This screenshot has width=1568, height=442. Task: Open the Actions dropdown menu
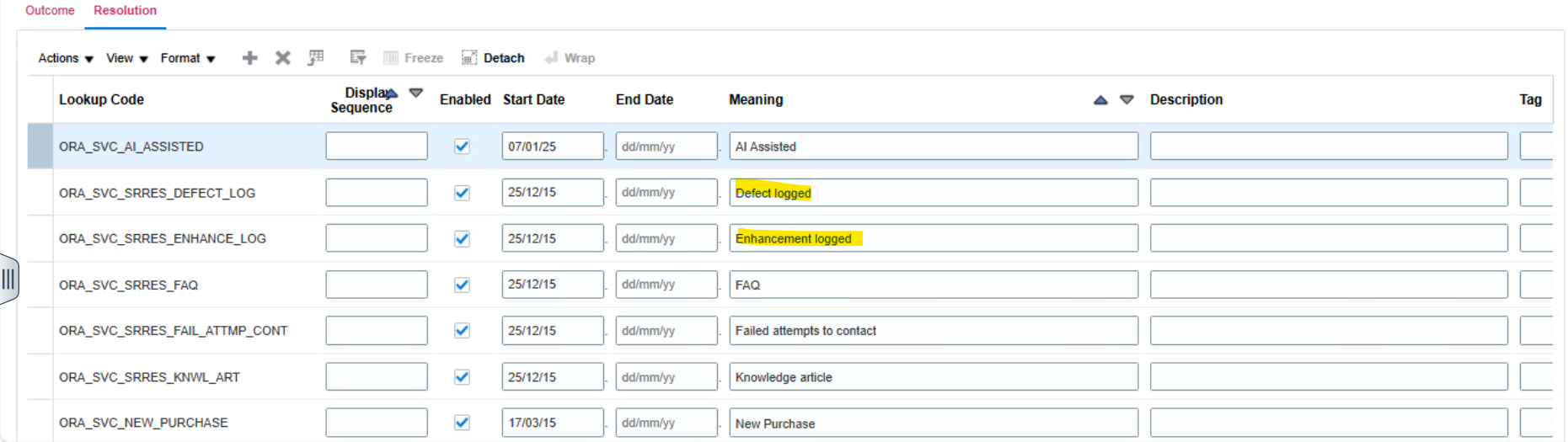pos(66,58)
